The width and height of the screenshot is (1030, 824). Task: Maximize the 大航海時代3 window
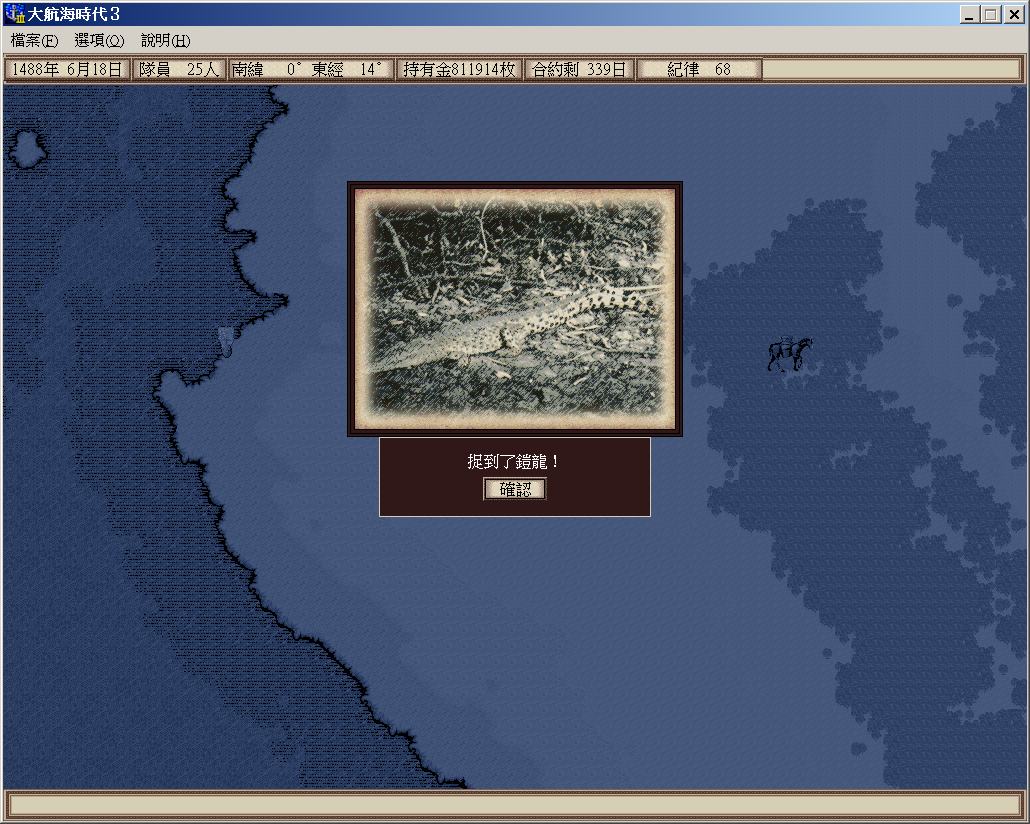(990, 14)
